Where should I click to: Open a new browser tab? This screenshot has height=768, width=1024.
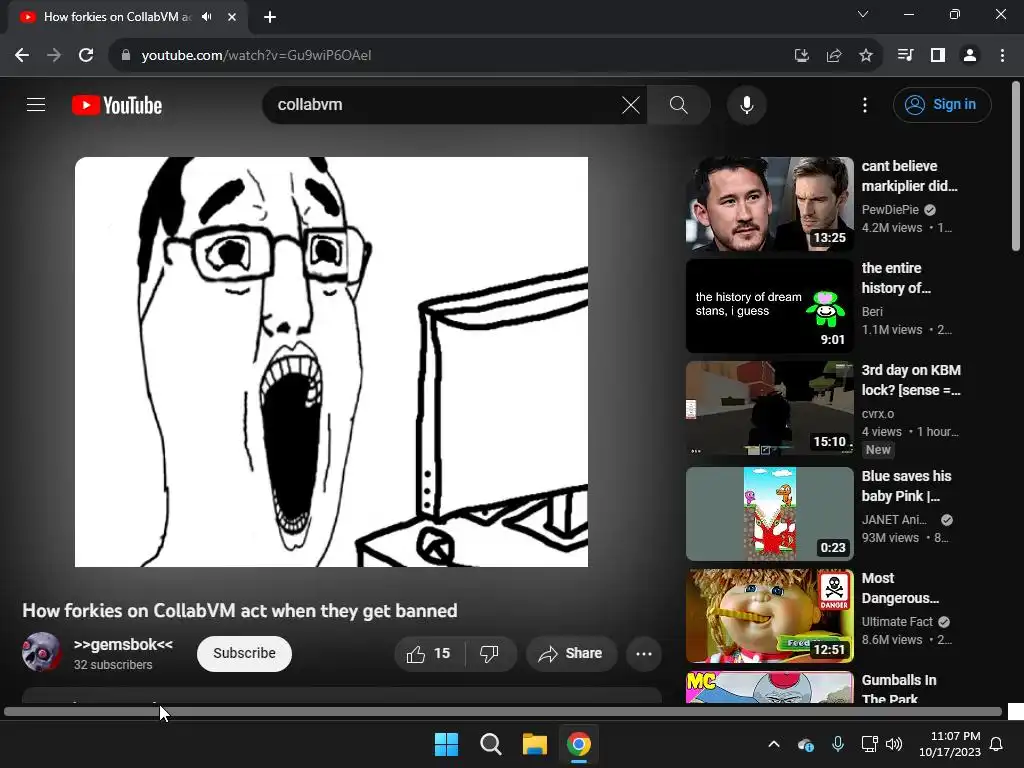(270, 17)
